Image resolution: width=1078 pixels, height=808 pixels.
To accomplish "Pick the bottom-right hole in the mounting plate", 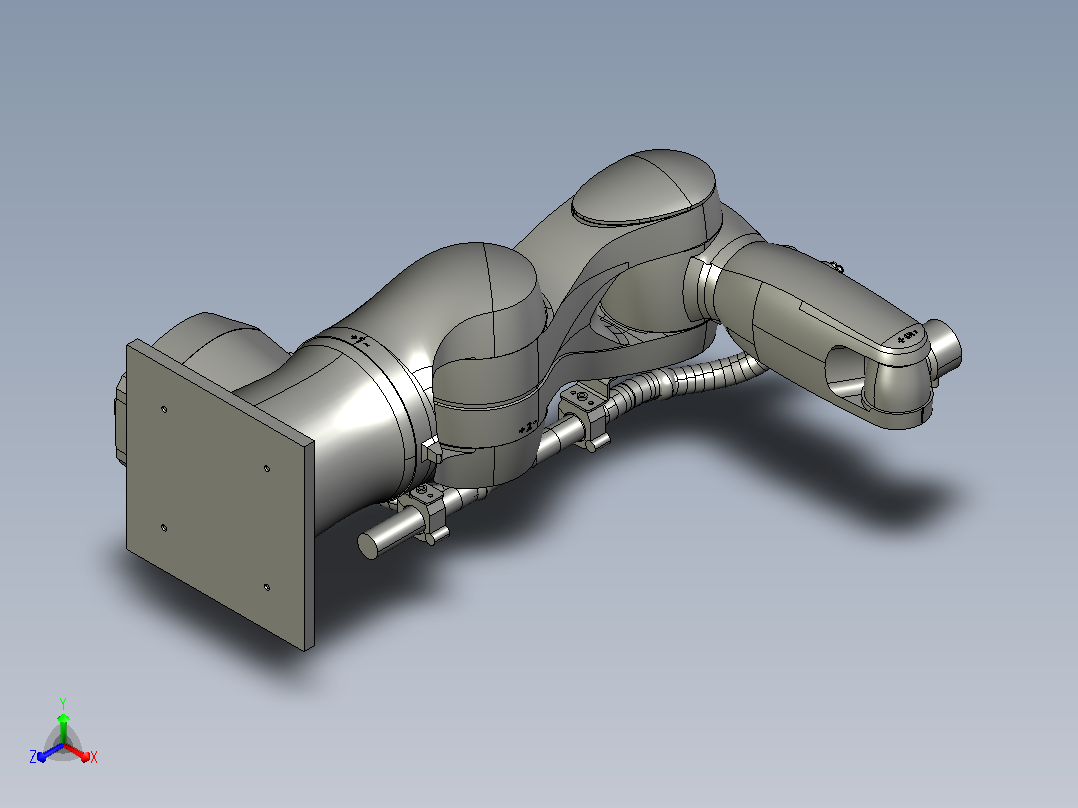I will (x=267, y=587).
